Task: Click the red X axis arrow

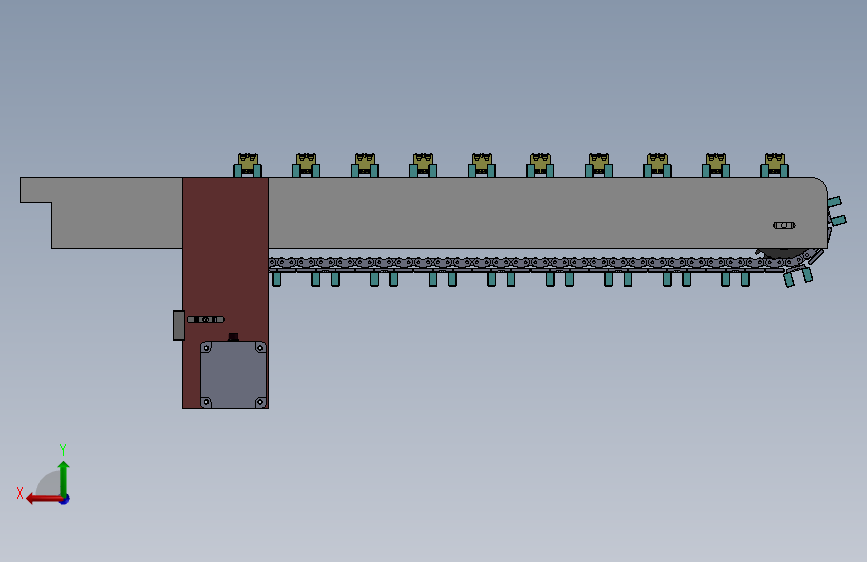Action: (x=43, y=499)
